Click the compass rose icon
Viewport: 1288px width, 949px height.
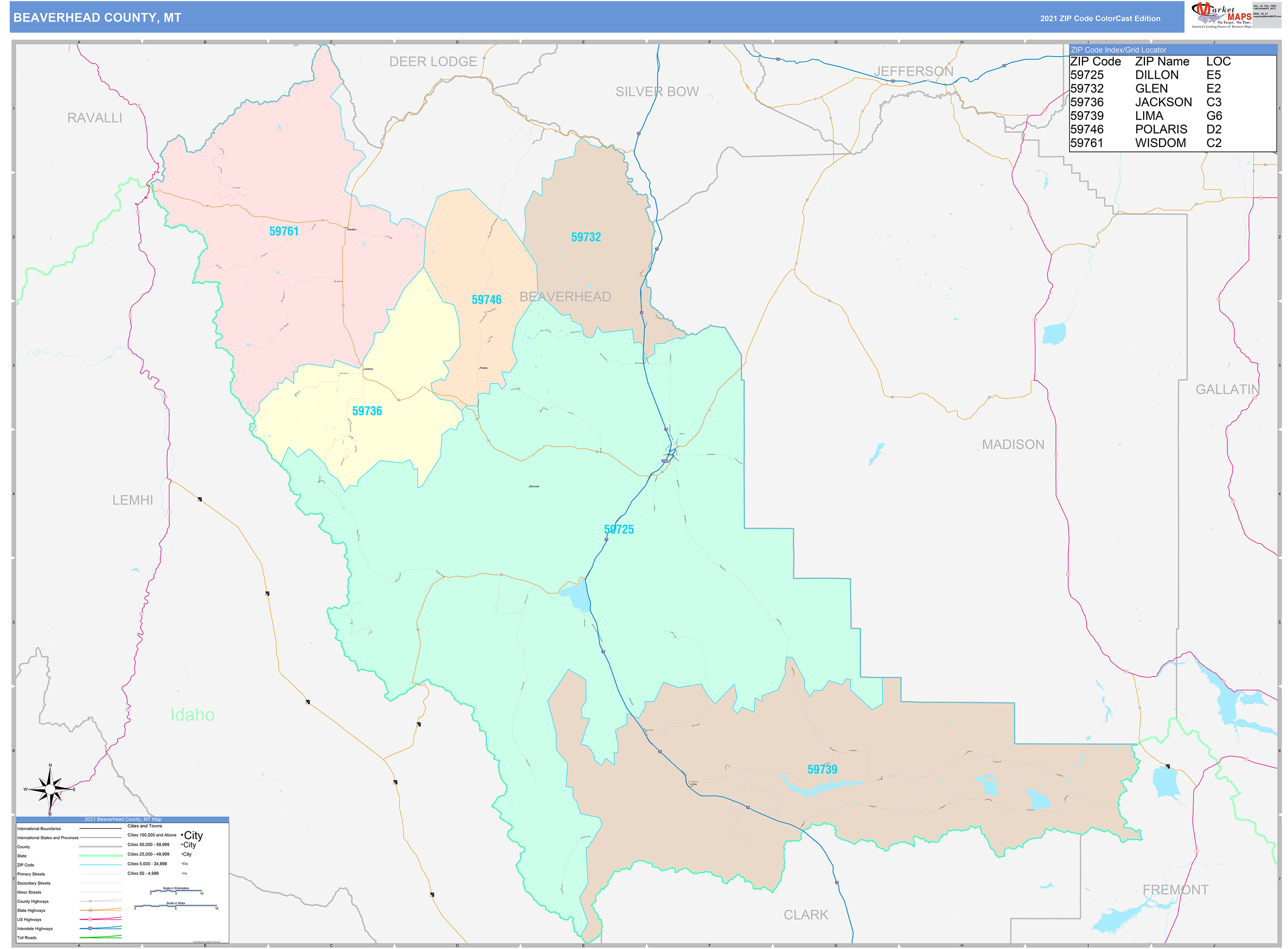point(50,790)
